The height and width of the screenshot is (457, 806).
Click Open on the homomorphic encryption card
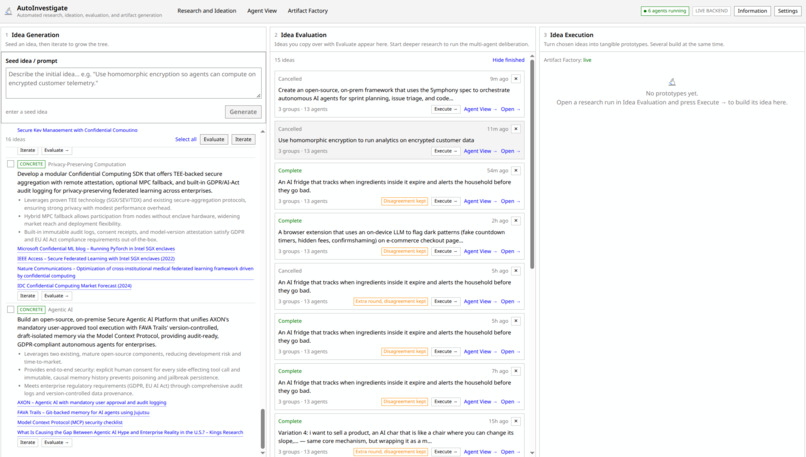coord(510,151)
